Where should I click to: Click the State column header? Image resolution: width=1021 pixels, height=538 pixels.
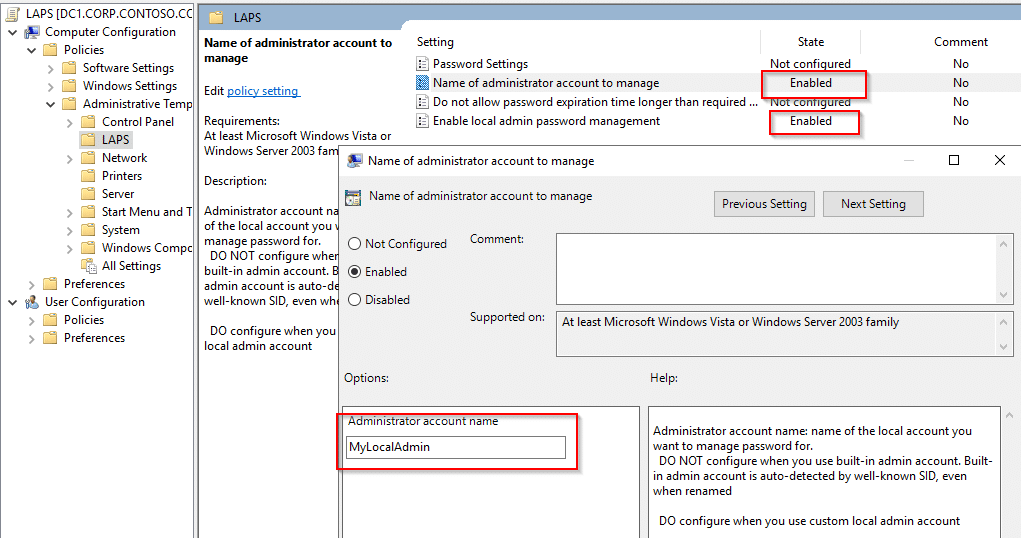click(811, 42)
